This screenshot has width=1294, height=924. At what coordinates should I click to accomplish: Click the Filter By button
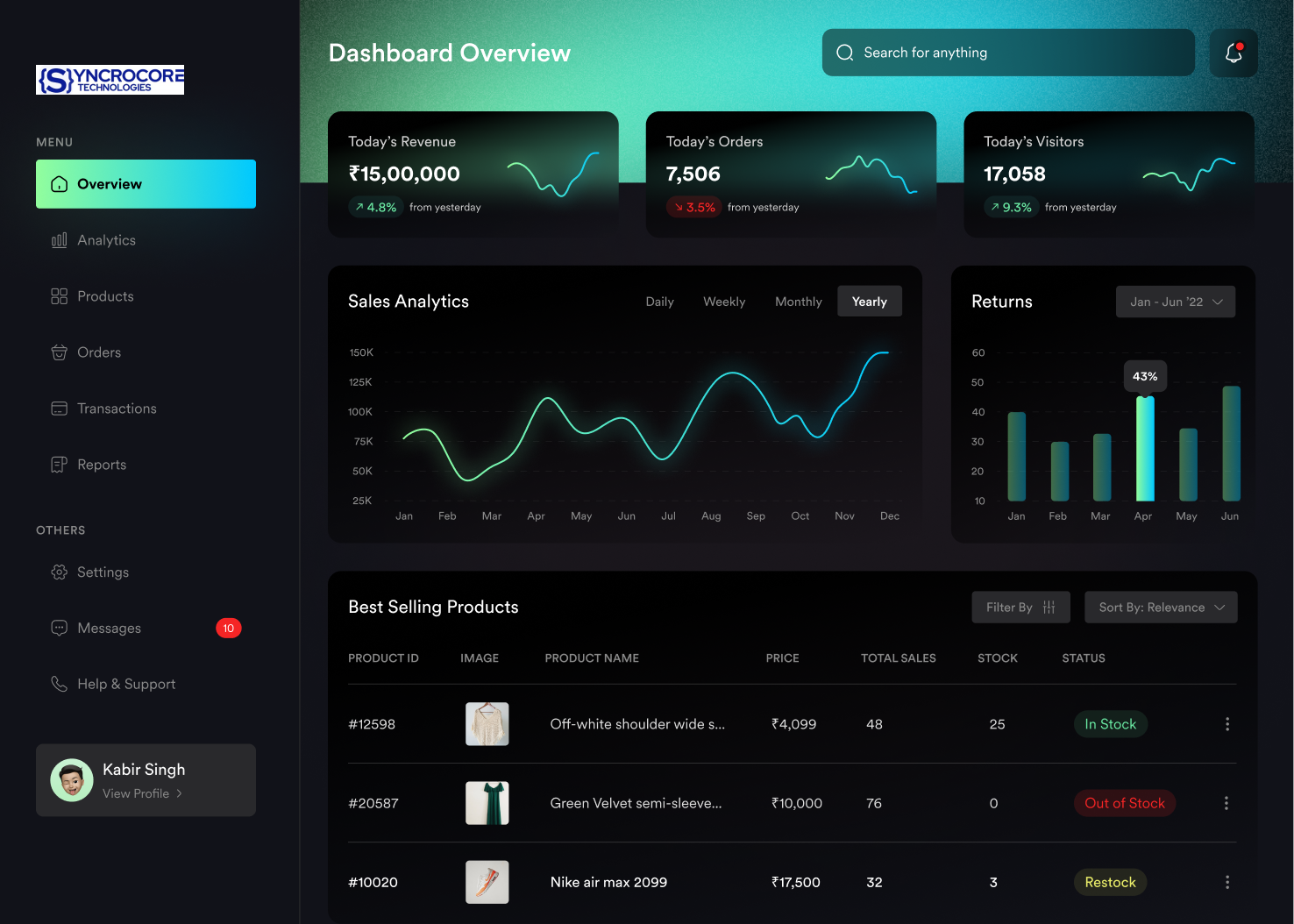[1020, 608]
